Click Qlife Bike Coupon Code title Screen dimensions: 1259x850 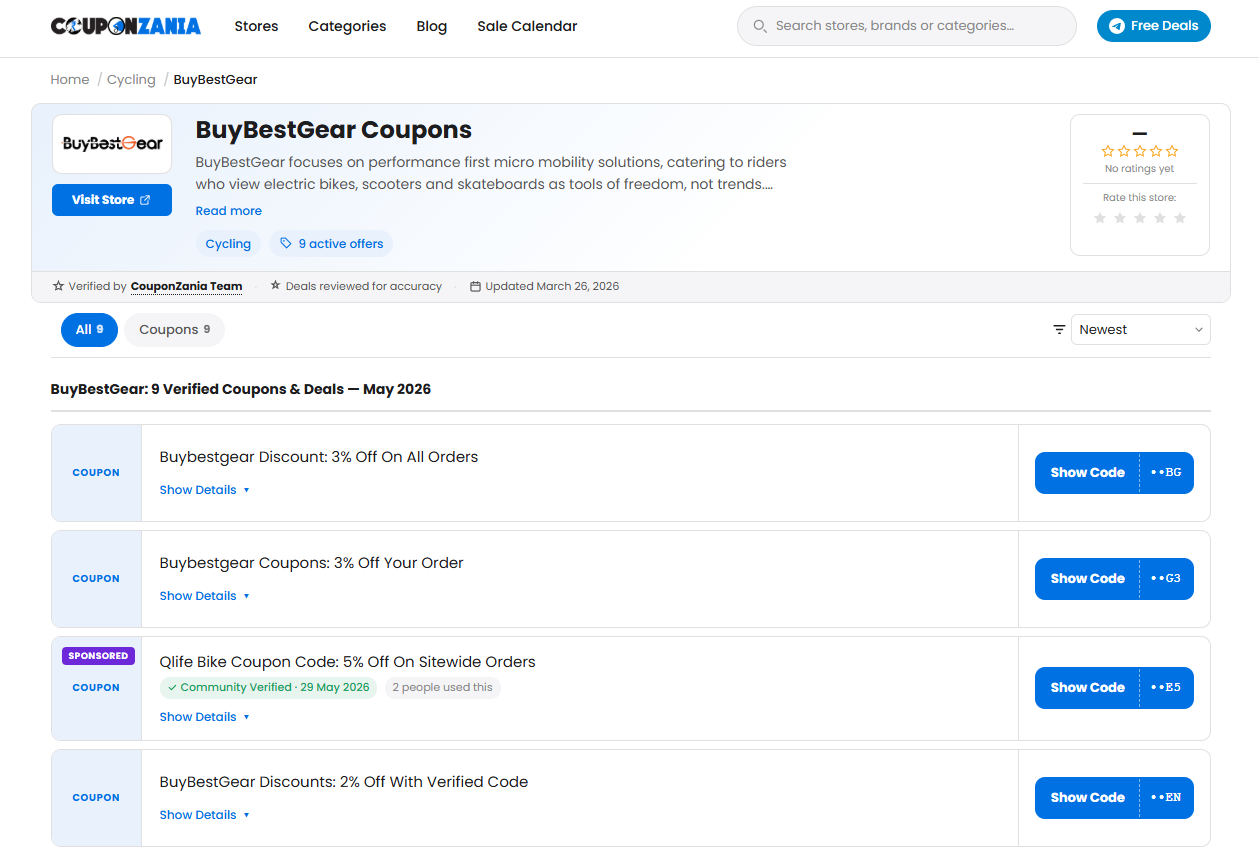click(x=348, y=662)
